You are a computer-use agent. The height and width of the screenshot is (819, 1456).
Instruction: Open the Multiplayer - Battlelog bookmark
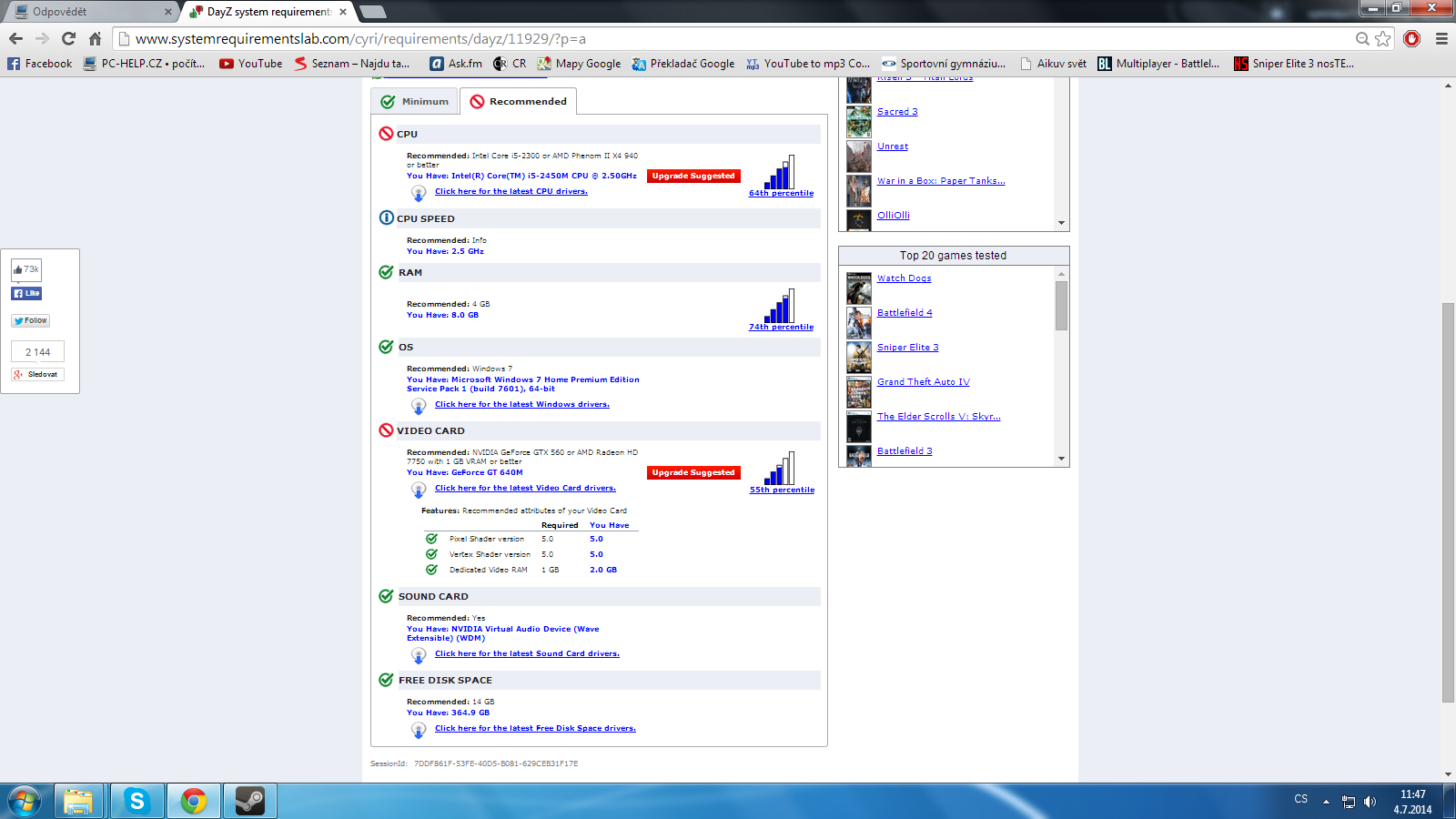pos(1158,64)
